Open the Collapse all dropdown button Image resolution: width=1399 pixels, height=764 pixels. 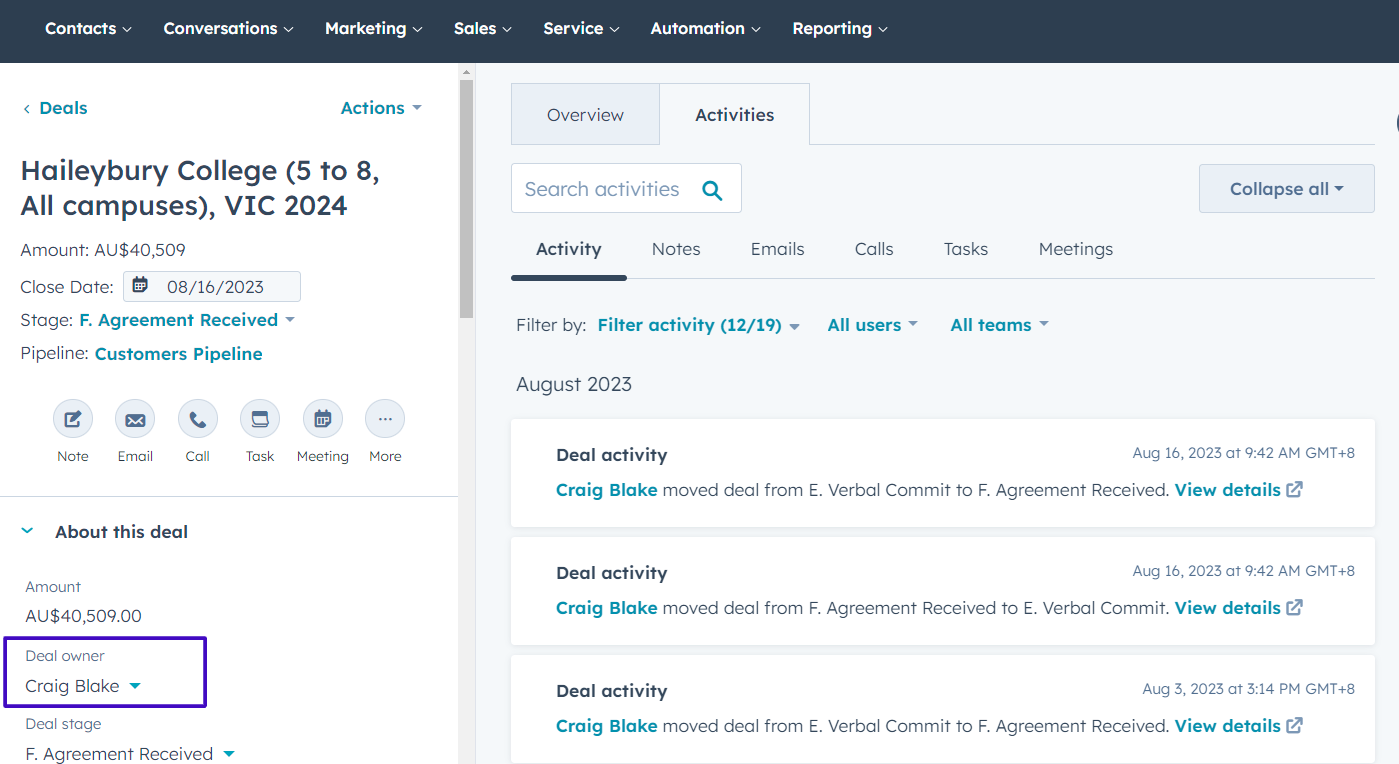tap(1286, 189)
